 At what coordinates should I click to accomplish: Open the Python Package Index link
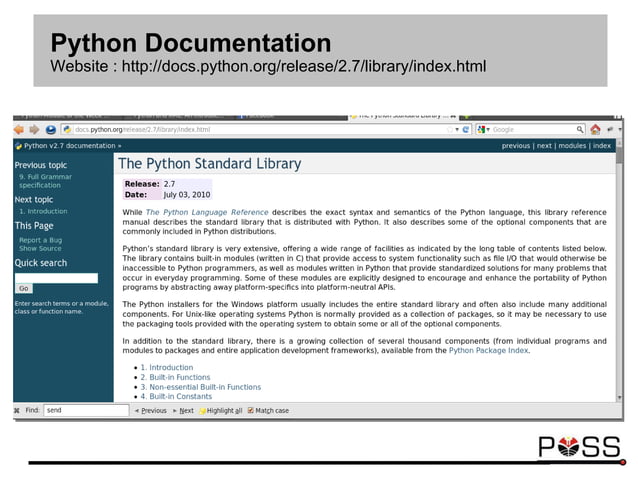pos(488,351)
